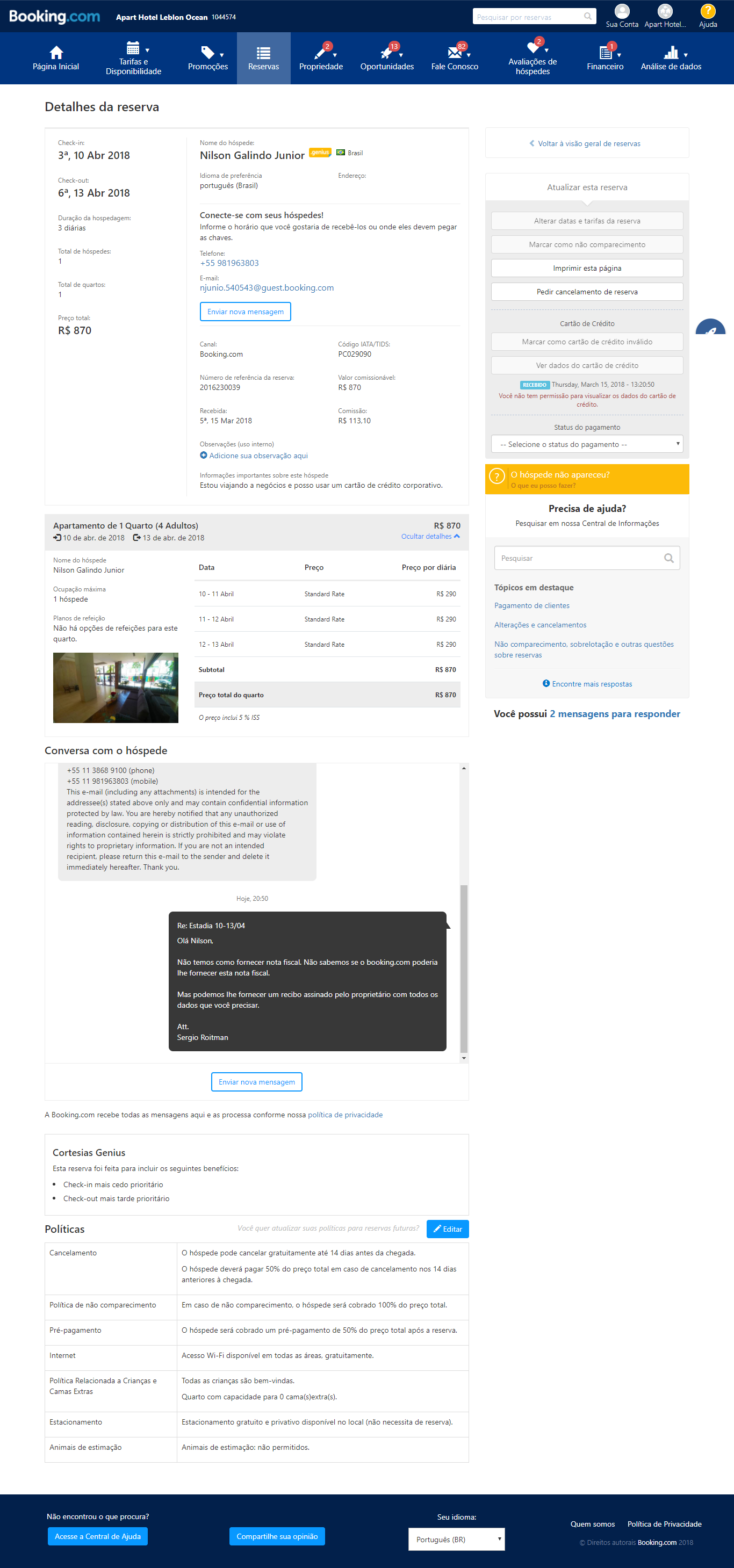
Task: Open the Propriedade menu label
Action: pyautogui.click(x=321, y=67)
